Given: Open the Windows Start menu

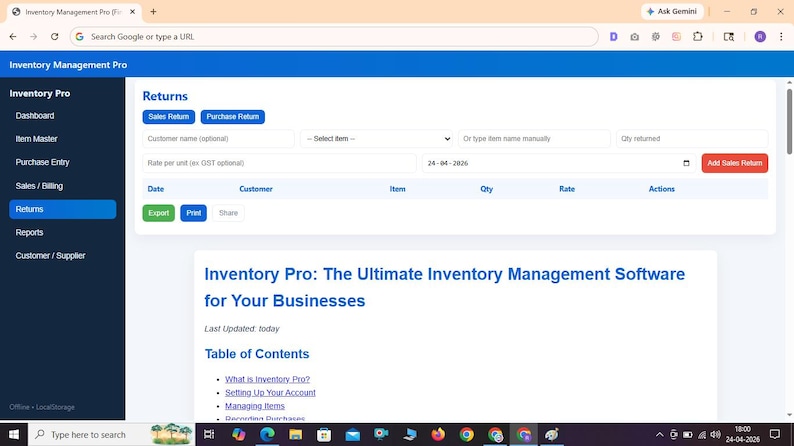Looking at the screenshot, I should [x=14, y=434].
